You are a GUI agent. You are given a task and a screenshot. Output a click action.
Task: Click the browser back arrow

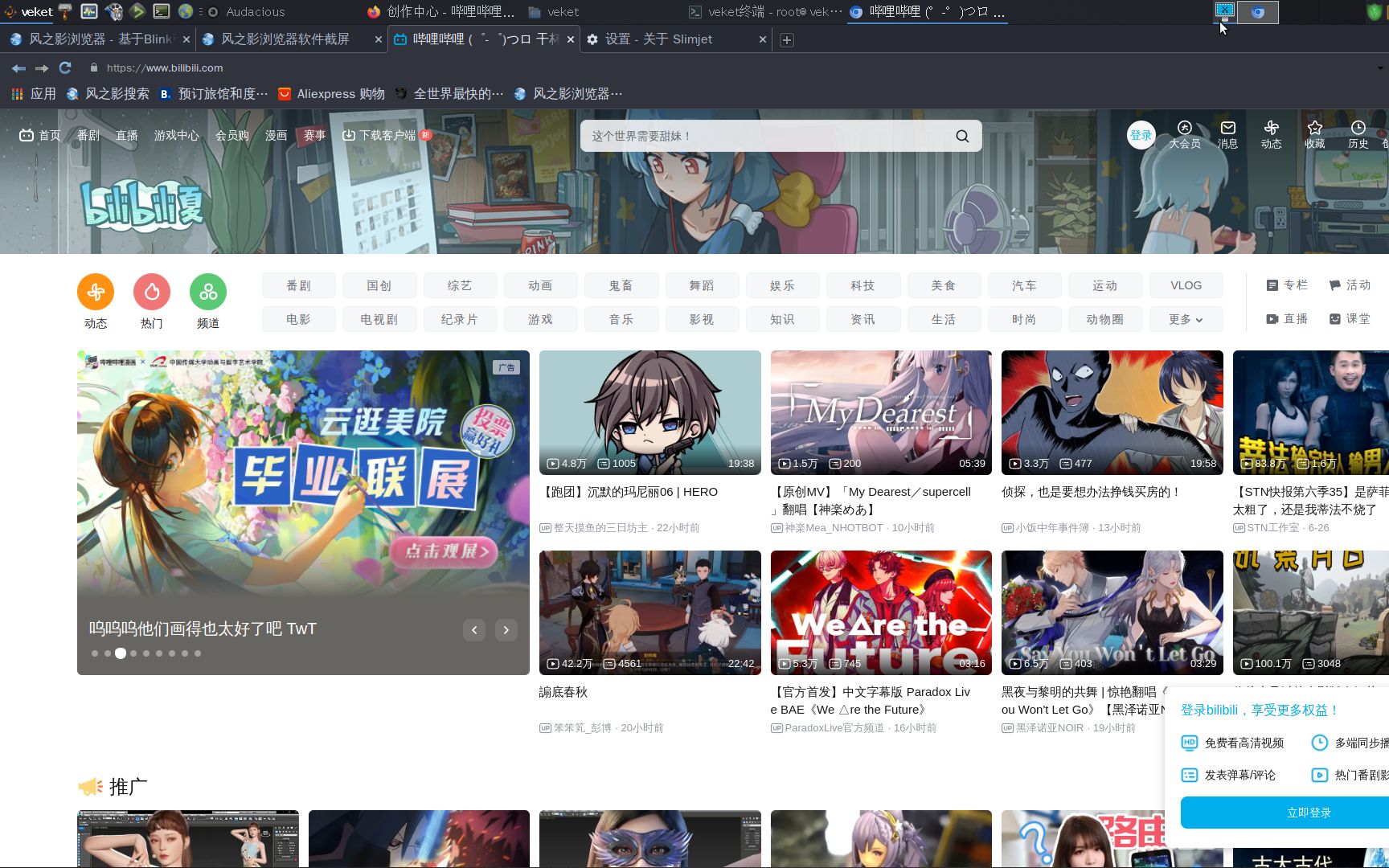(x=18, y=68)
